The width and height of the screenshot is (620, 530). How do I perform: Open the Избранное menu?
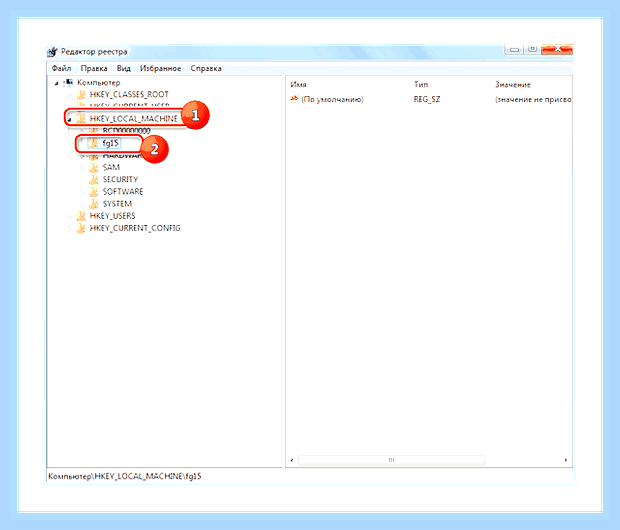point(161,68)
